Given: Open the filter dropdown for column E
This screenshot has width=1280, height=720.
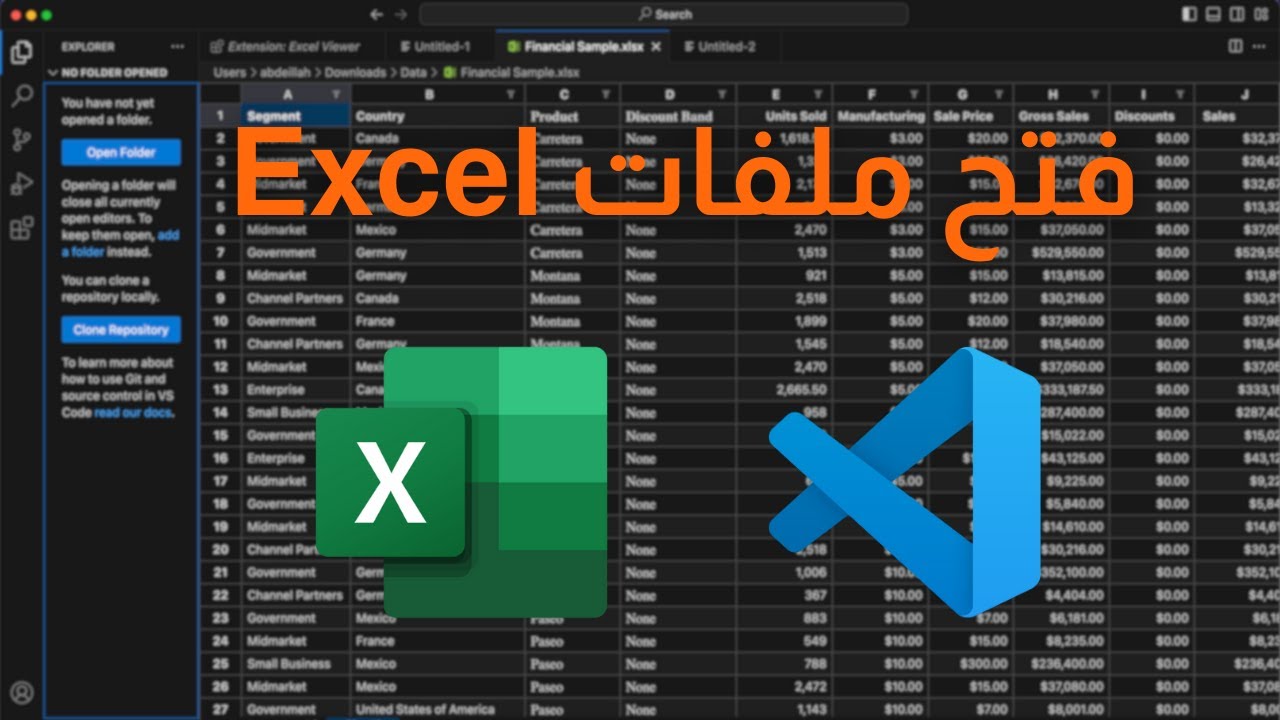Looking at the screenshot, I should [x=819, y=93].
